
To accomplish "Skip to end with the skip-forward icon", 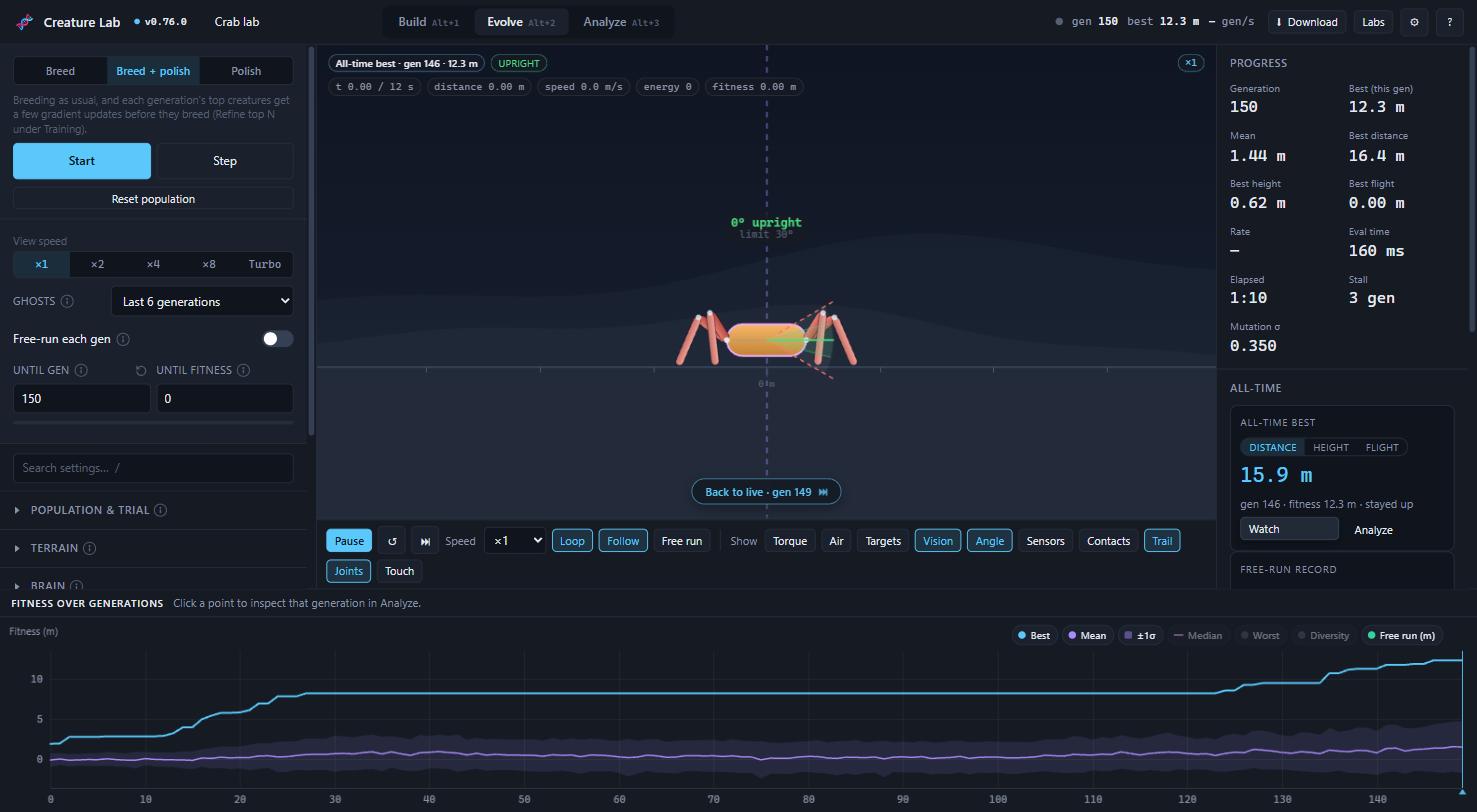I will click(425, 541).
